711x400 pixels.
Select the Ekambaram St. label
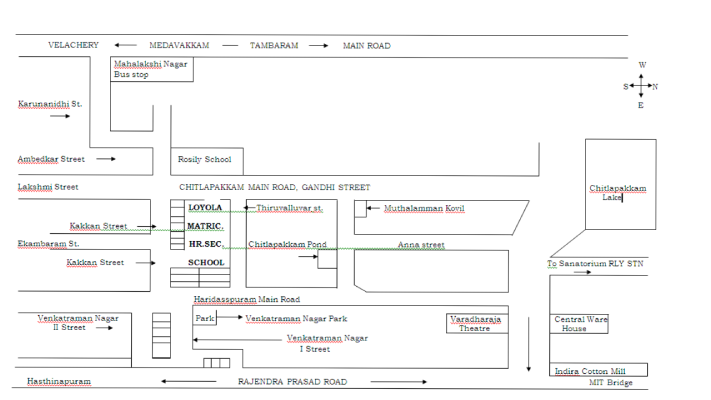(49, 244)
